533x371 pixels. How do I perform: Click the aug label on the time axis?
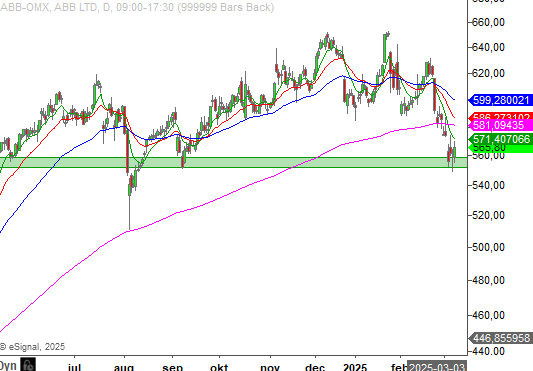point(124,367)
